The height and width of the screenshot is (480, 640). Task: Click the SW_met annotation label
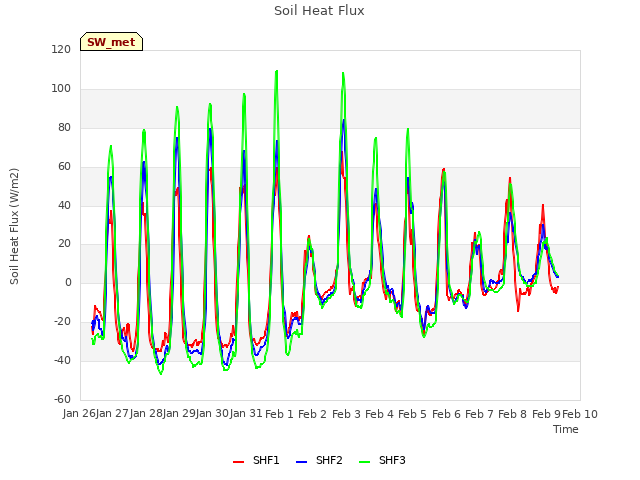coord(111,42)
